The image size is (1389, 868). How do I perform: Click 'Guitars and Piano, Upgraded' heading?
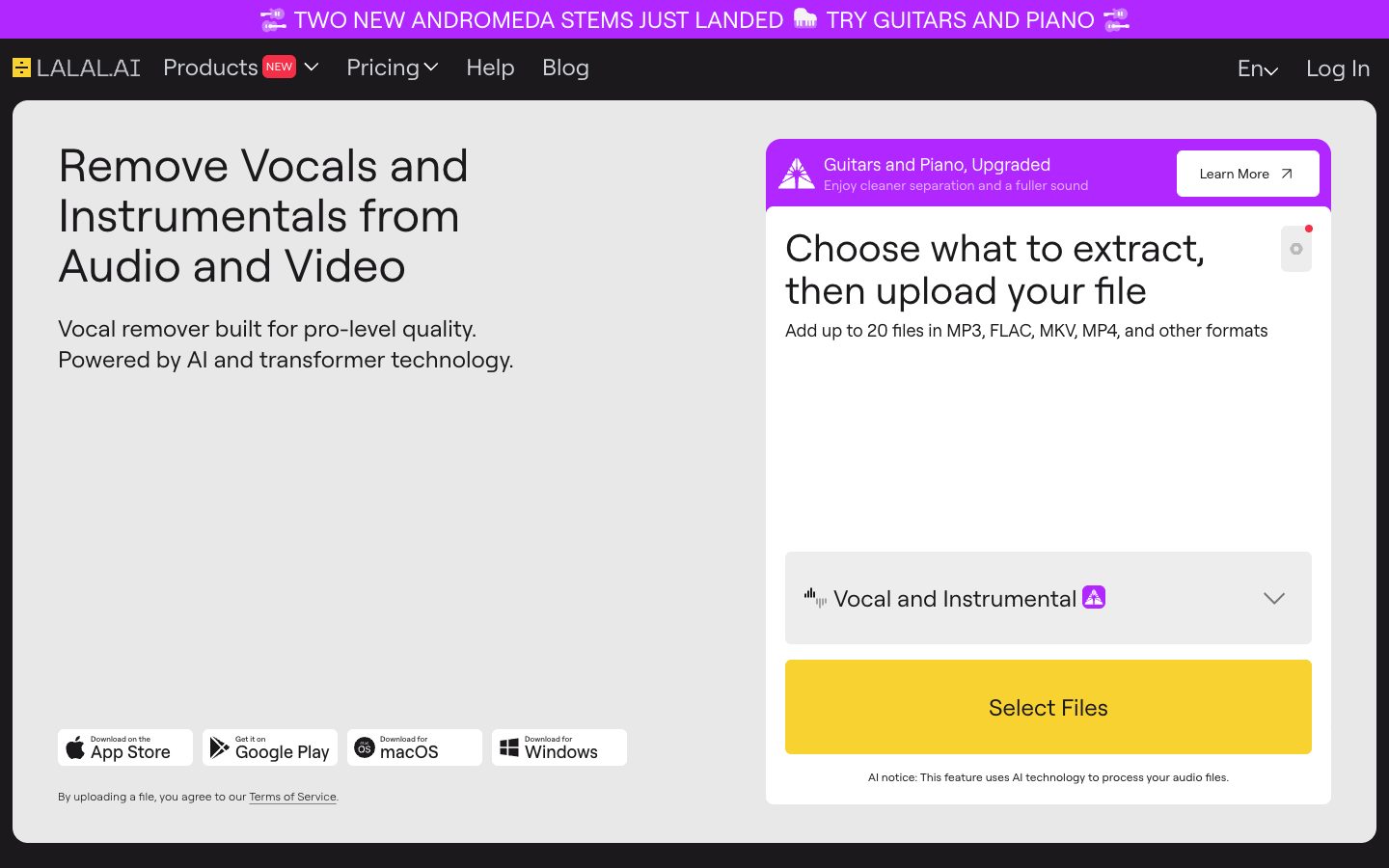(937, 165)
